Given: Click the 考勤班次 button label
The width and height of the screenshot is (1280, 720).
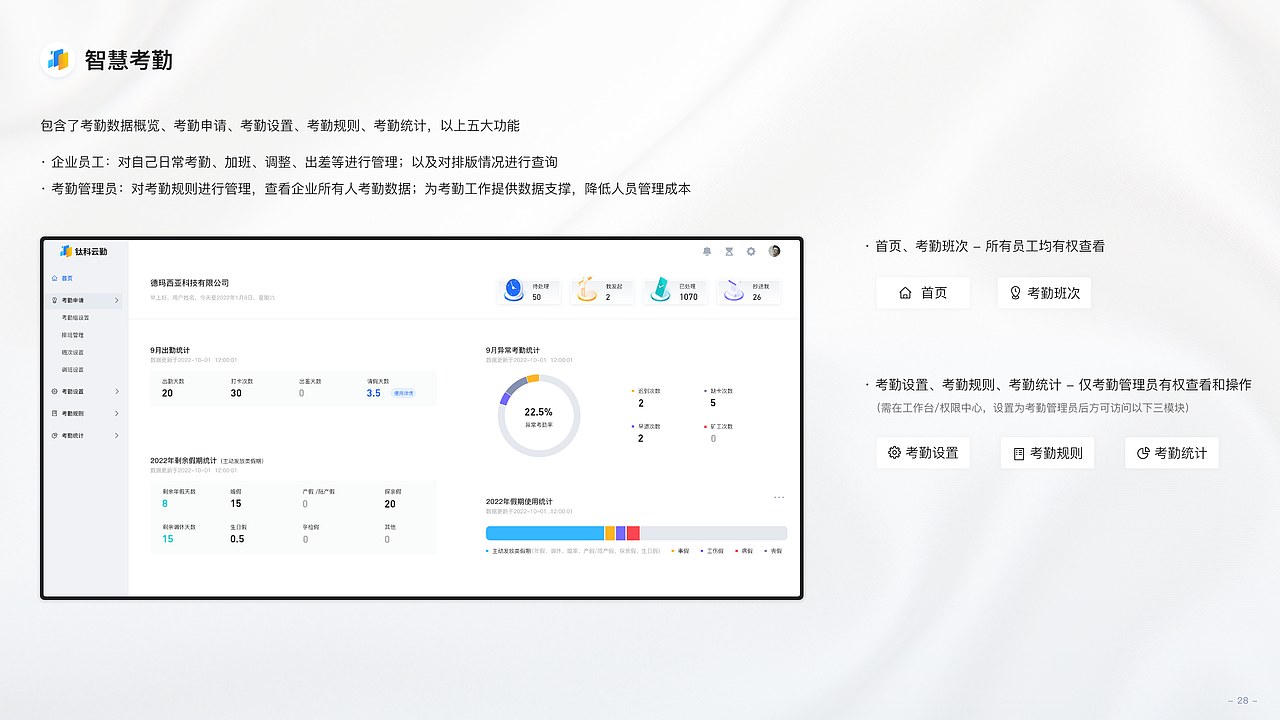Looking at the screenshot, I should tap(1054, 293).
